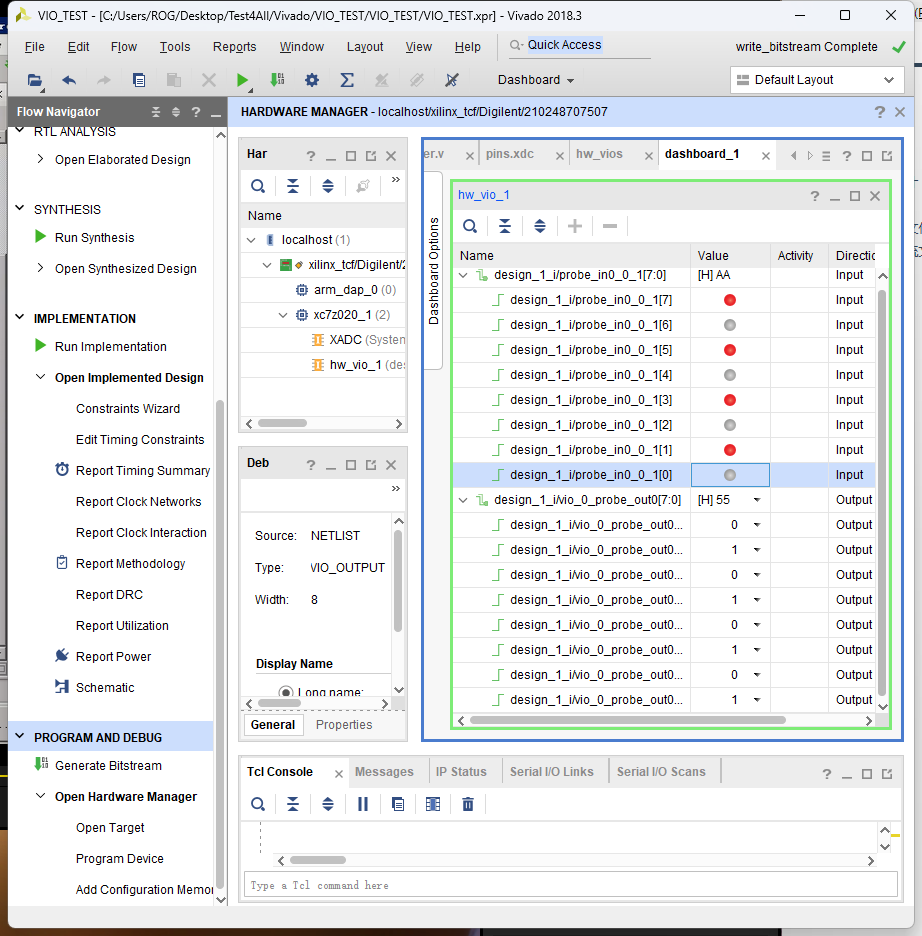
Task: Click Flow Navigator help question mark
Action: click(195, 112)
